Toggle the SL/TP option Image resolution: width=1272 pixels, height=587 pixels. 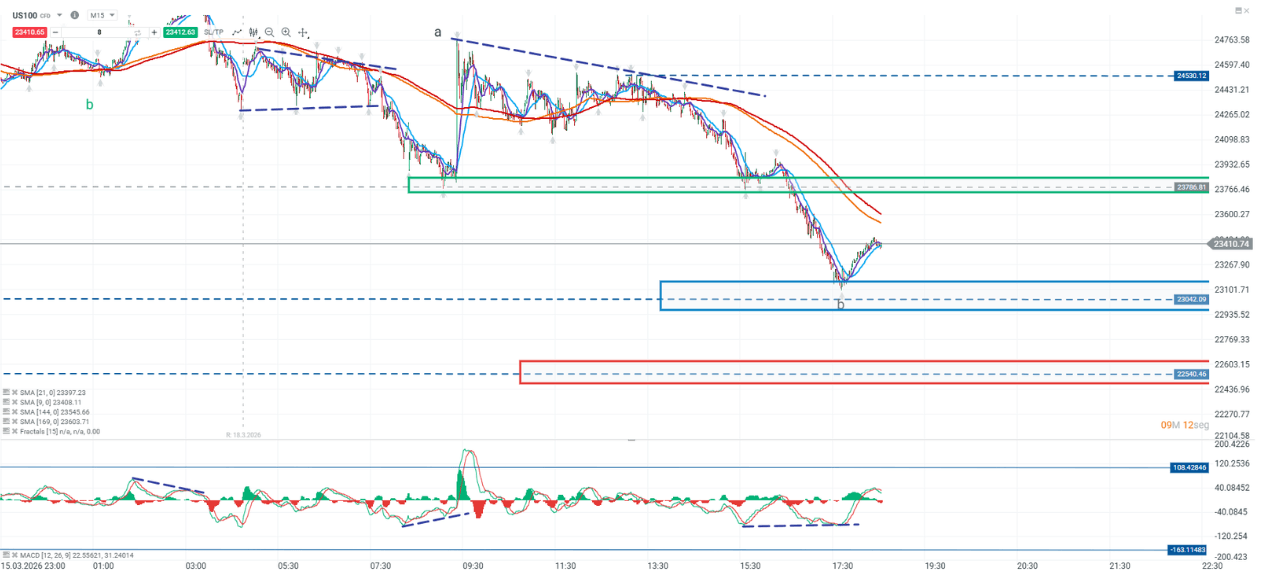pos(213,32)
